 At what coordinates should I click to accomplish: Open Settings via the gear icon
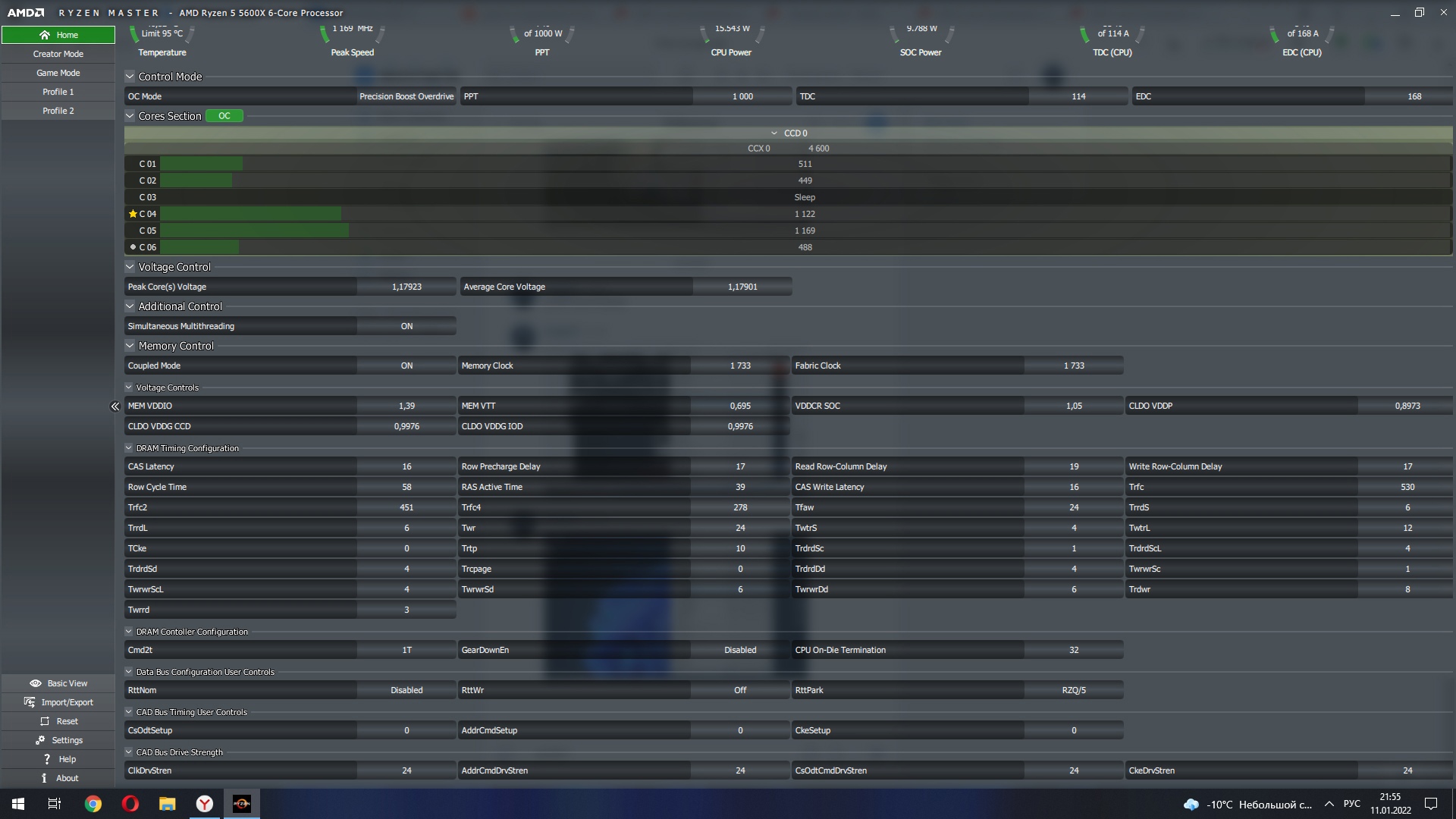point(40,740)
